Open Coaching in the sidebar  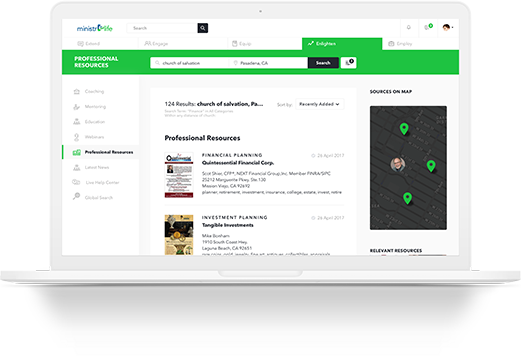(94, 91)
